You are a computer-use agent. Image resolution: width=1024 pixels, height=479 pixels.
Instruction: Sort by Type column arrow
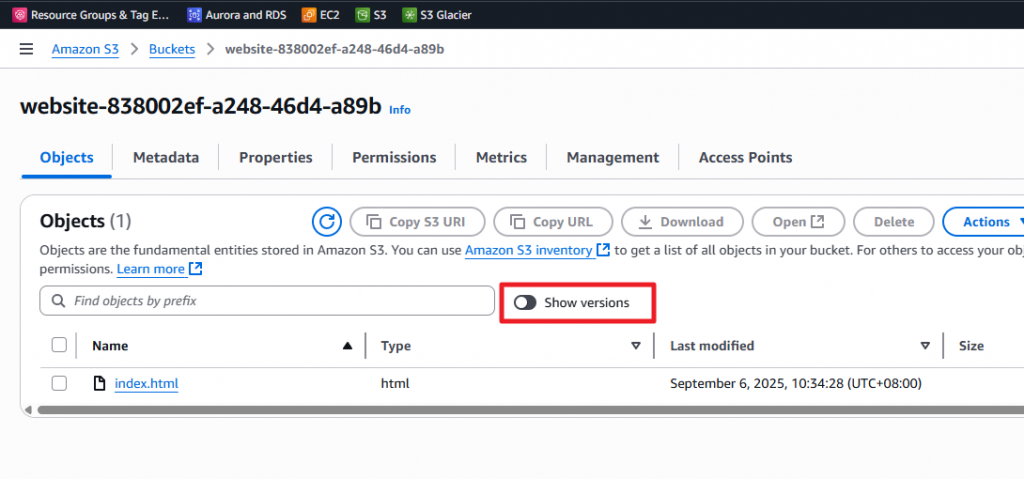click(636, 346)
